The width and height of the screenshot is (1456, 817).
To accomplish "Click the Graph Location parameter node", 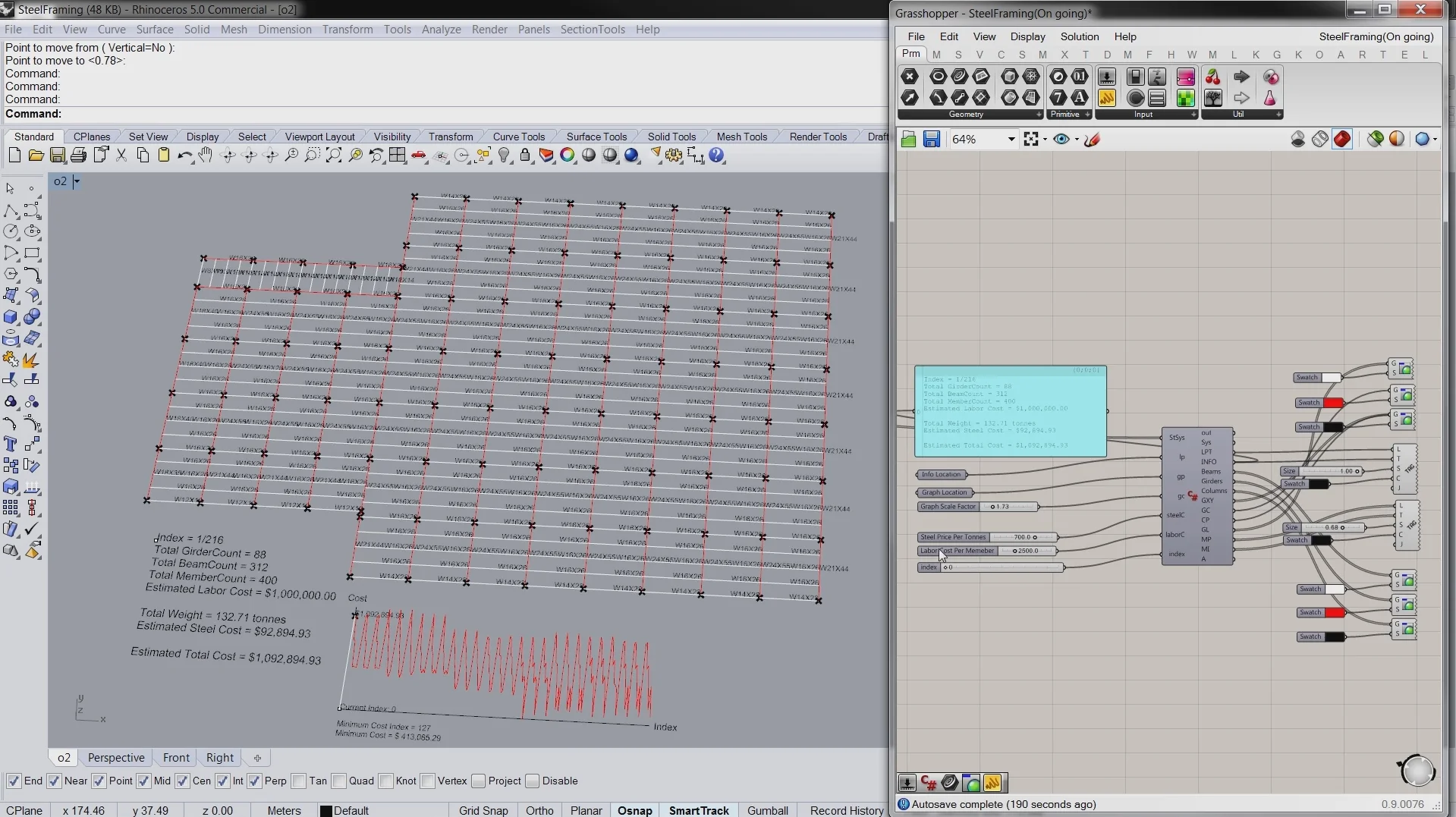I will pos(944,492).
